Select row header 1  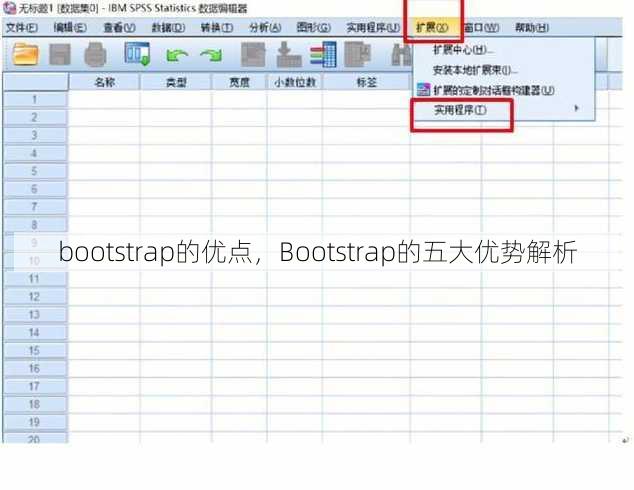(35, 99)
